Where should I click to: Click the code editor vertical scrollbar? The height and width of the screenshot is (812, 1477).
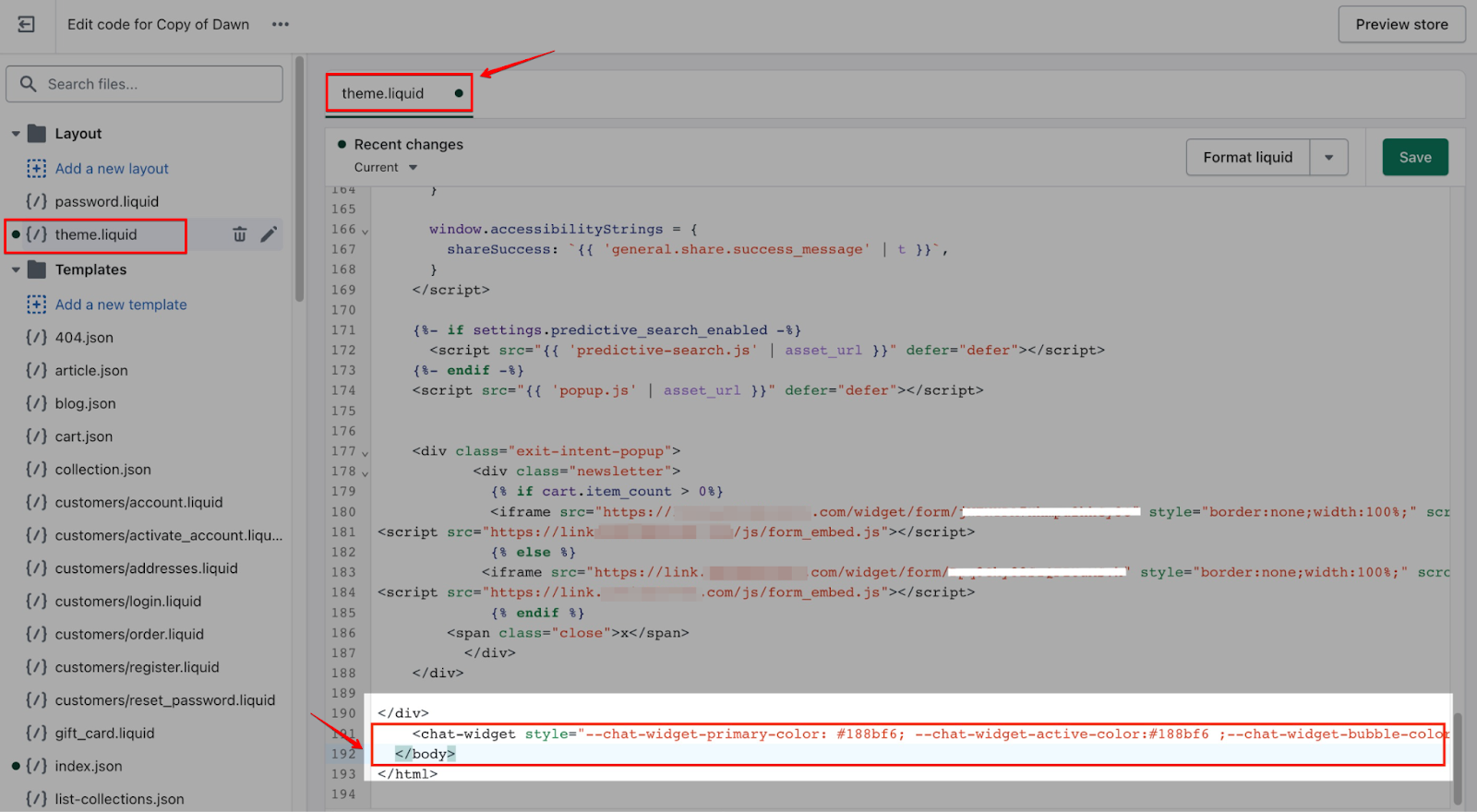point(1458,757)
